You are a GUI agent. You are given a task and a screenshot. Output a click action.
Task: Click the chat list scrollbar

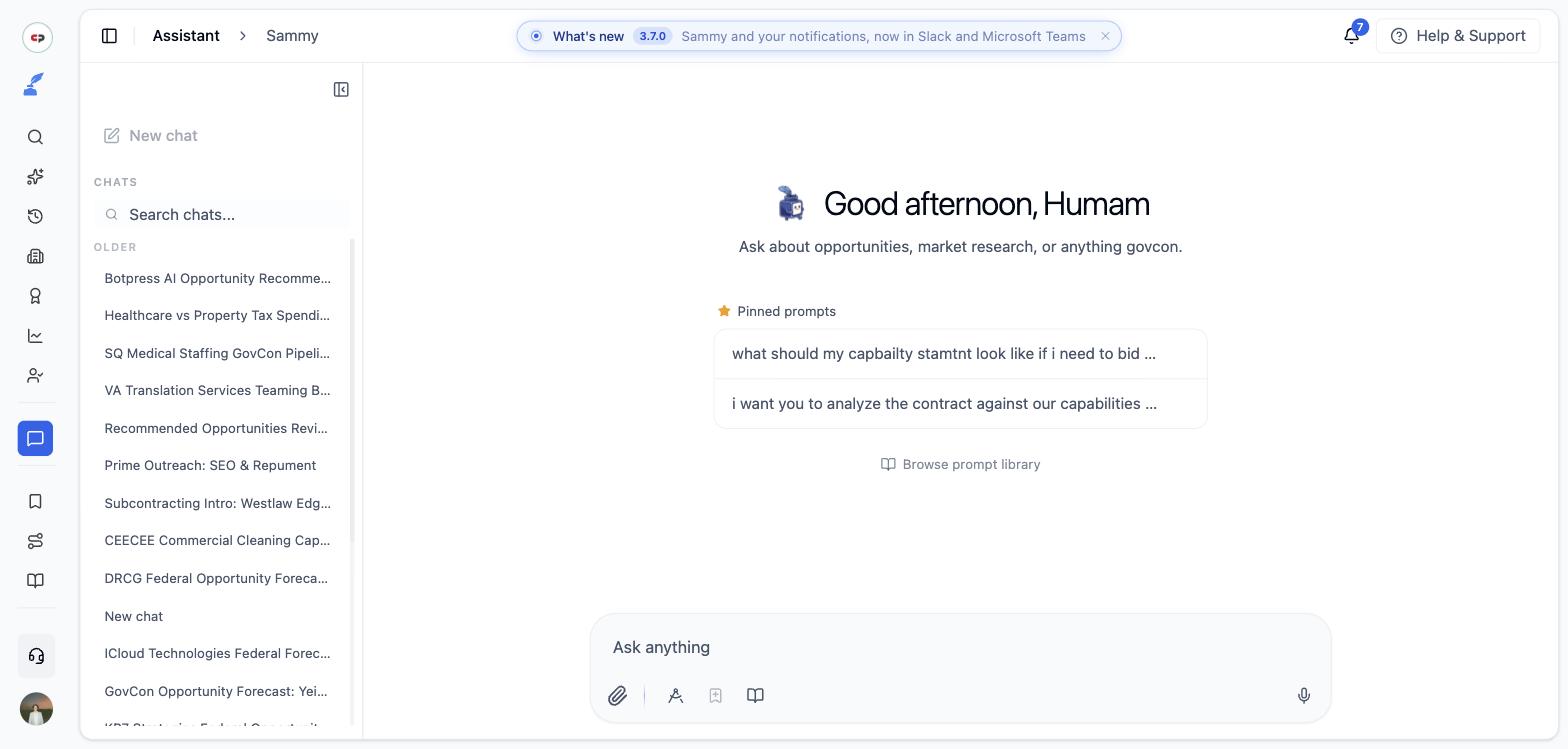[353, 390]
